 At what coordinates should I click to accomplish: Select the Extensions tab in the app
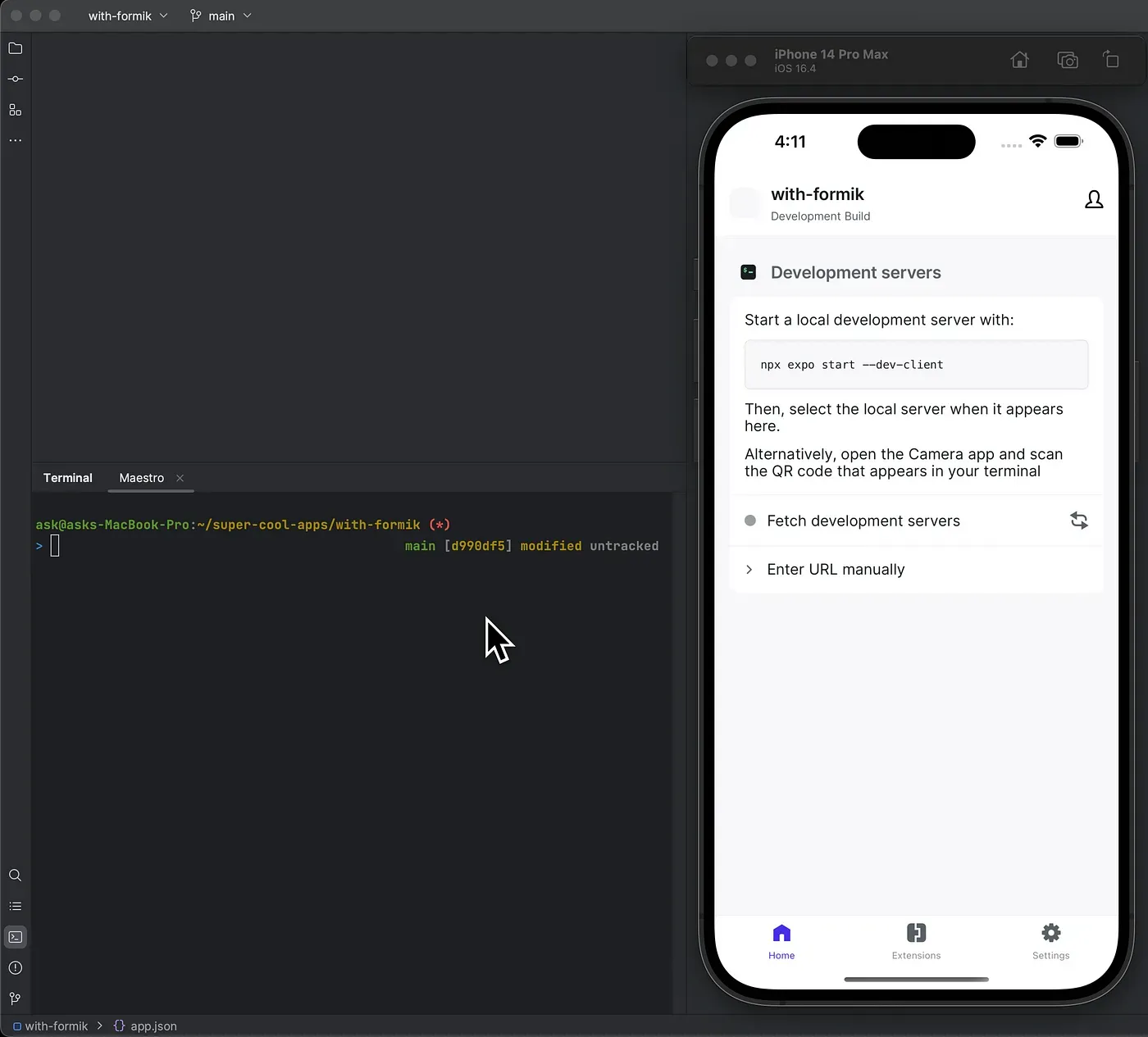(916, 942)
